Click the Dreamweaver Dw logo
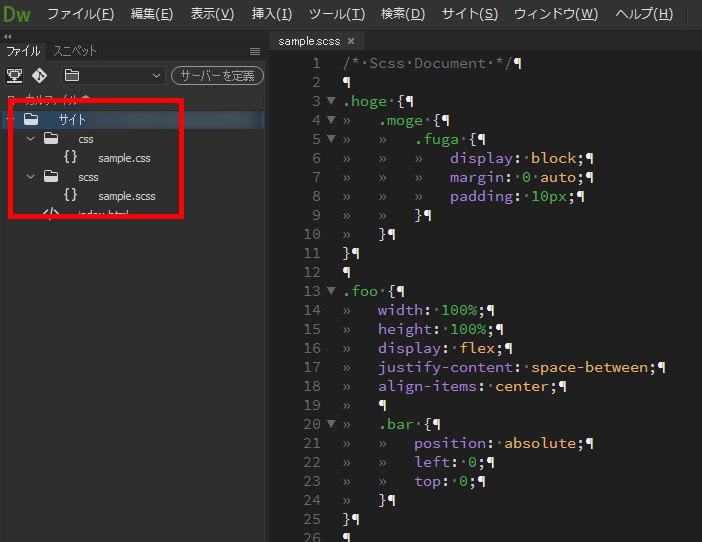The width and height of the screenshot is (702, 542). (17, 15)
